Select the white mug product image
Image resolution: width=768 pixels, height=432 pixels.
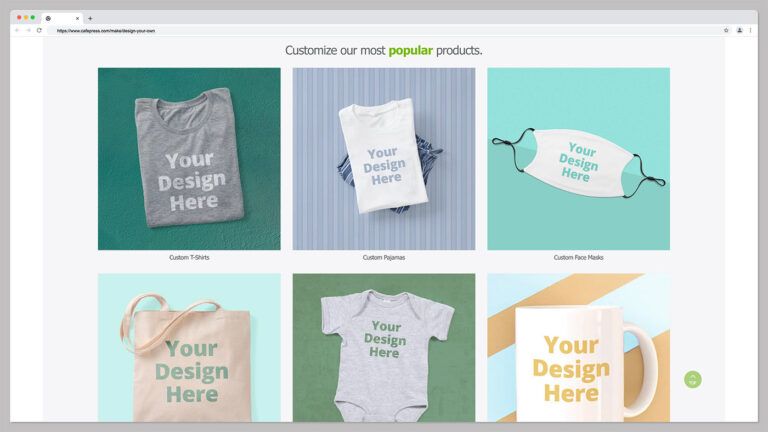(x=578, y=348)
